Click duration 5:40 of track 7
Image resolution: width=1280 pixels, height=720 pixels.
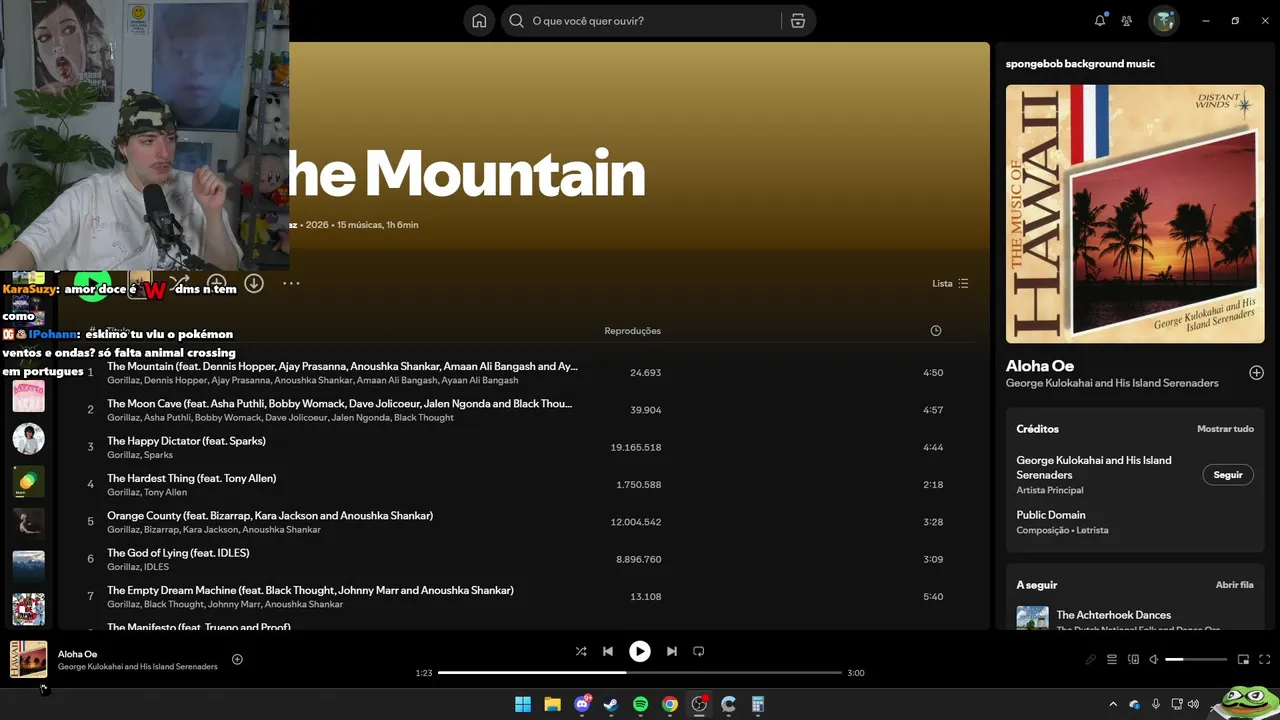933,597
